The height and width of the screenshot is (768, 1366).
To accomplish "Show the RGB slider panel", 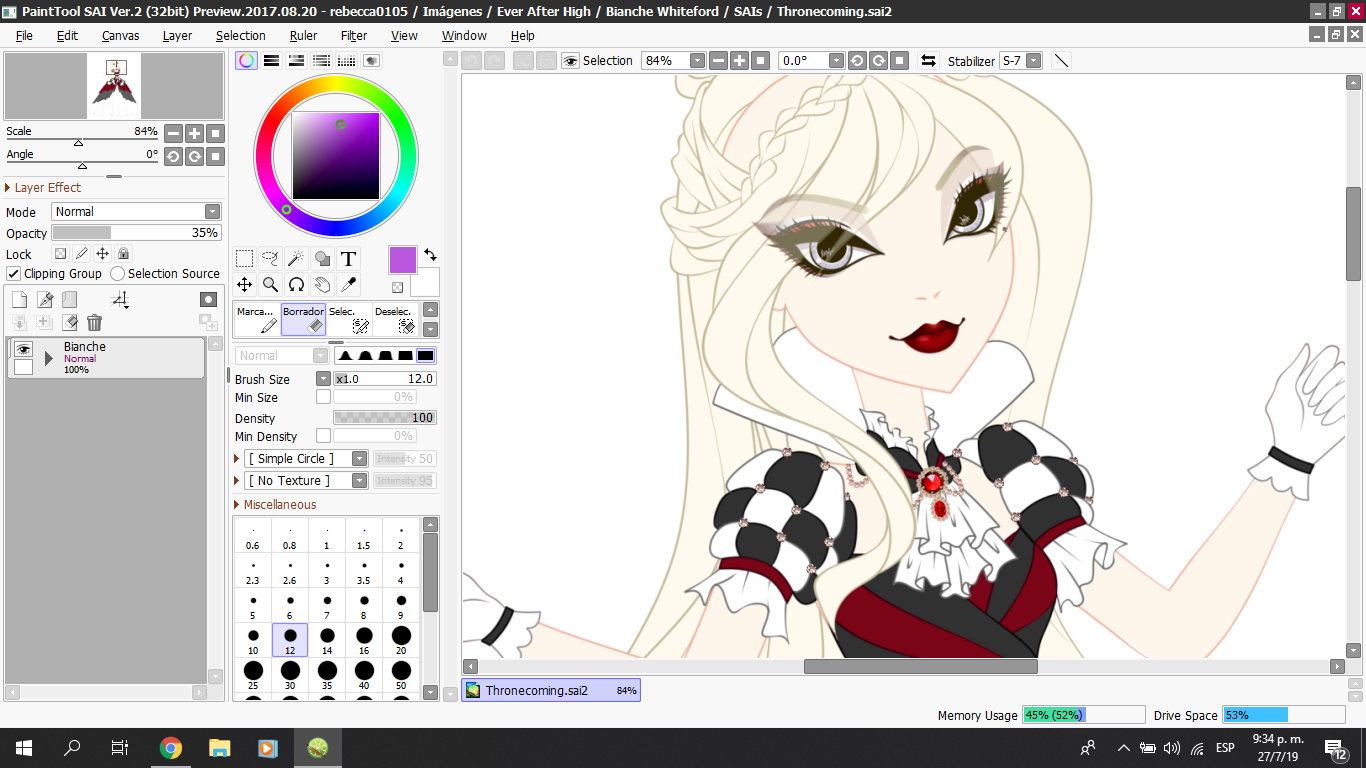I will pos(271,61).
